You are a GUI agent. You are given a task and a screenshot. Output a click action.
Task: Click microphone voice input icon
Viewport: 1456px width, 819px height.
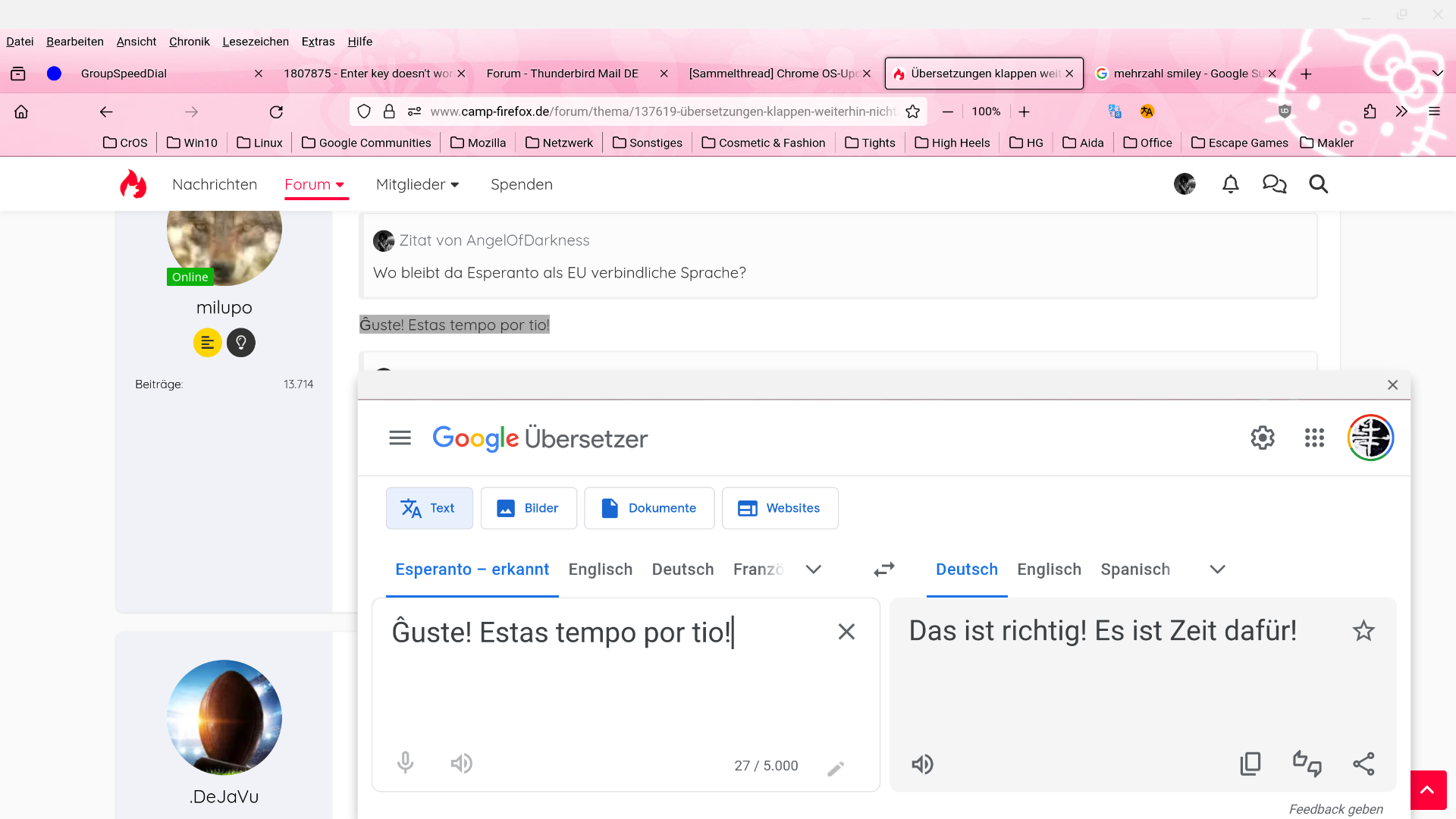tap(406, 763)
